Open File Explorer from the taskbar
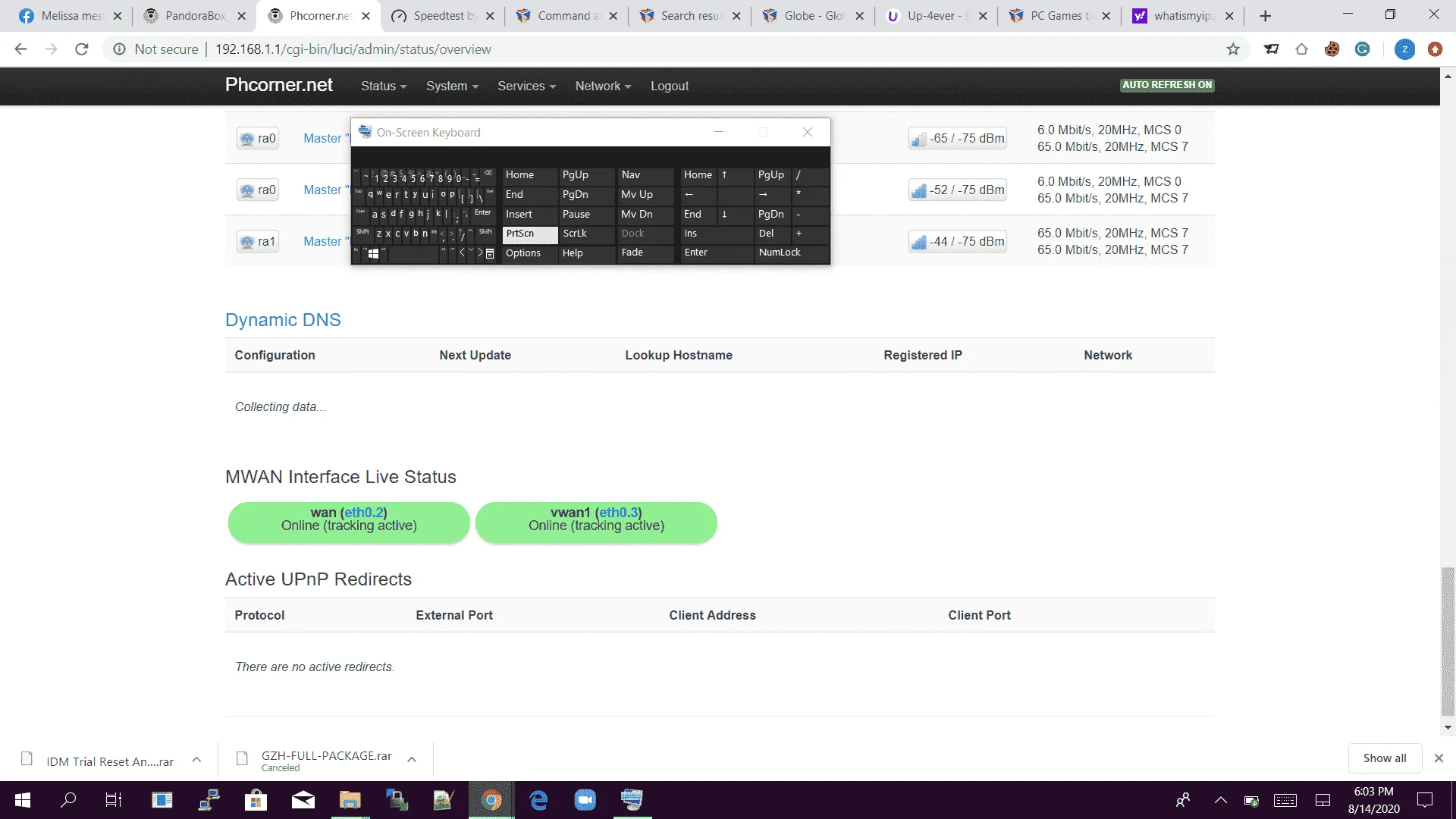This screenshot has width=1456, height=819. point(350,800)
